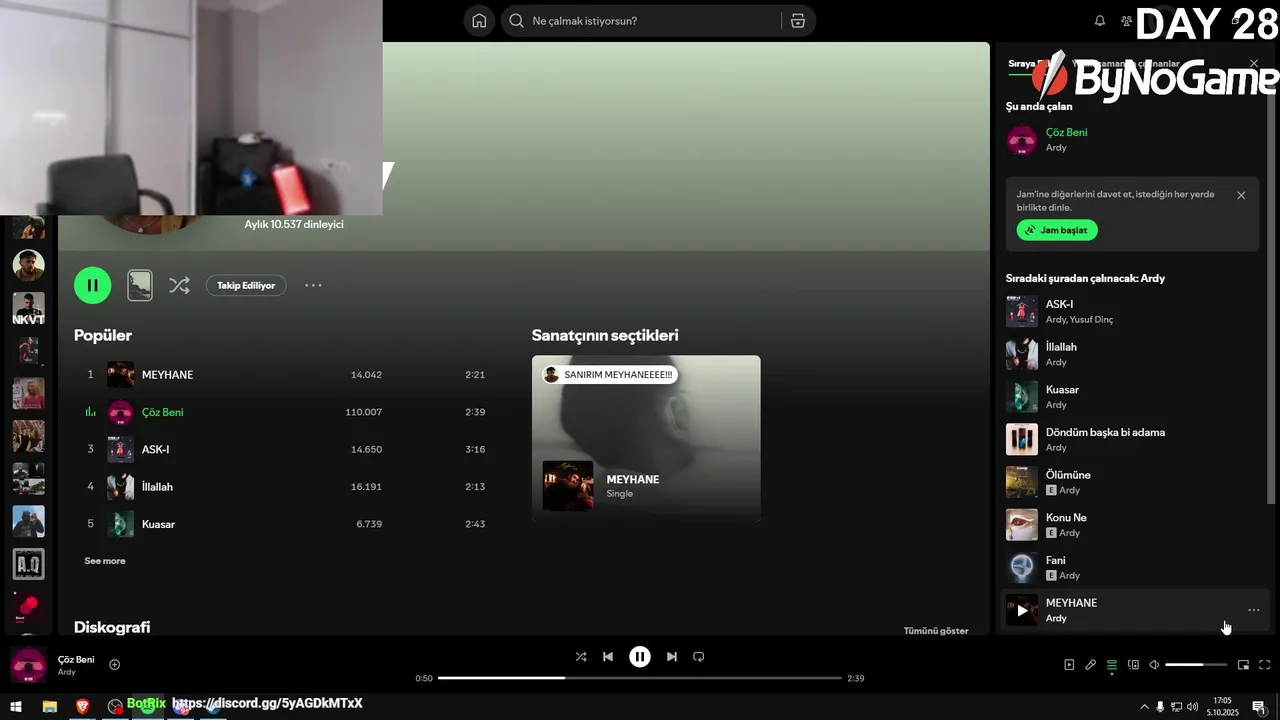Hide the queue using green queue icon
The width and height of the screenshot is (1280, 720).
coord(1112,665)
